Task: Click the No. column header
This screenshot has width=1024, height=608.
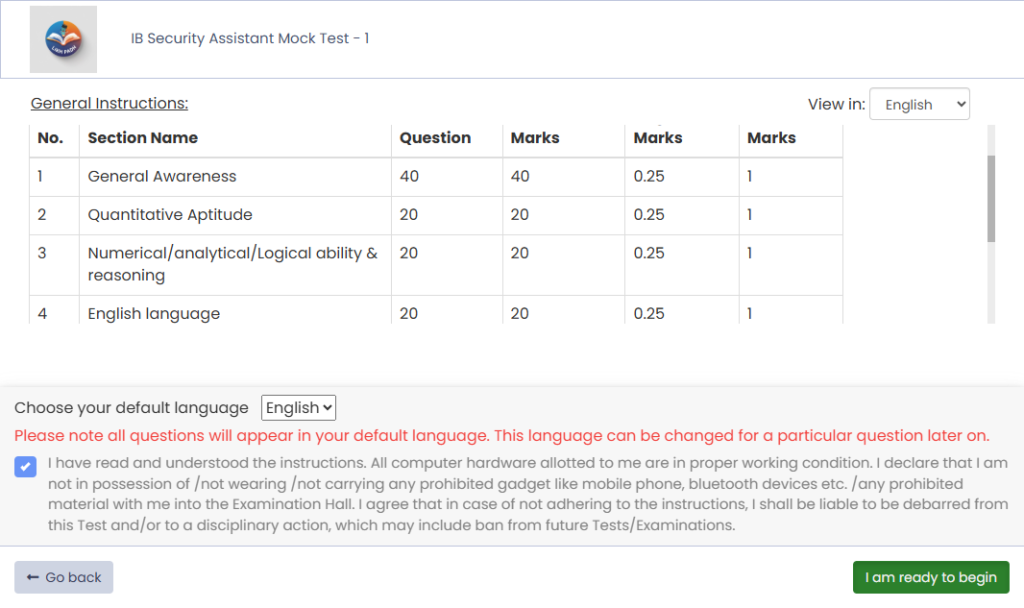Action: click(50, 138)
